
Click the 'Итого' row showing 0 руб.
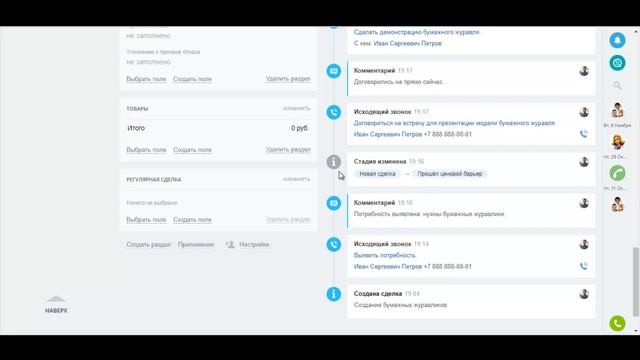218,128
